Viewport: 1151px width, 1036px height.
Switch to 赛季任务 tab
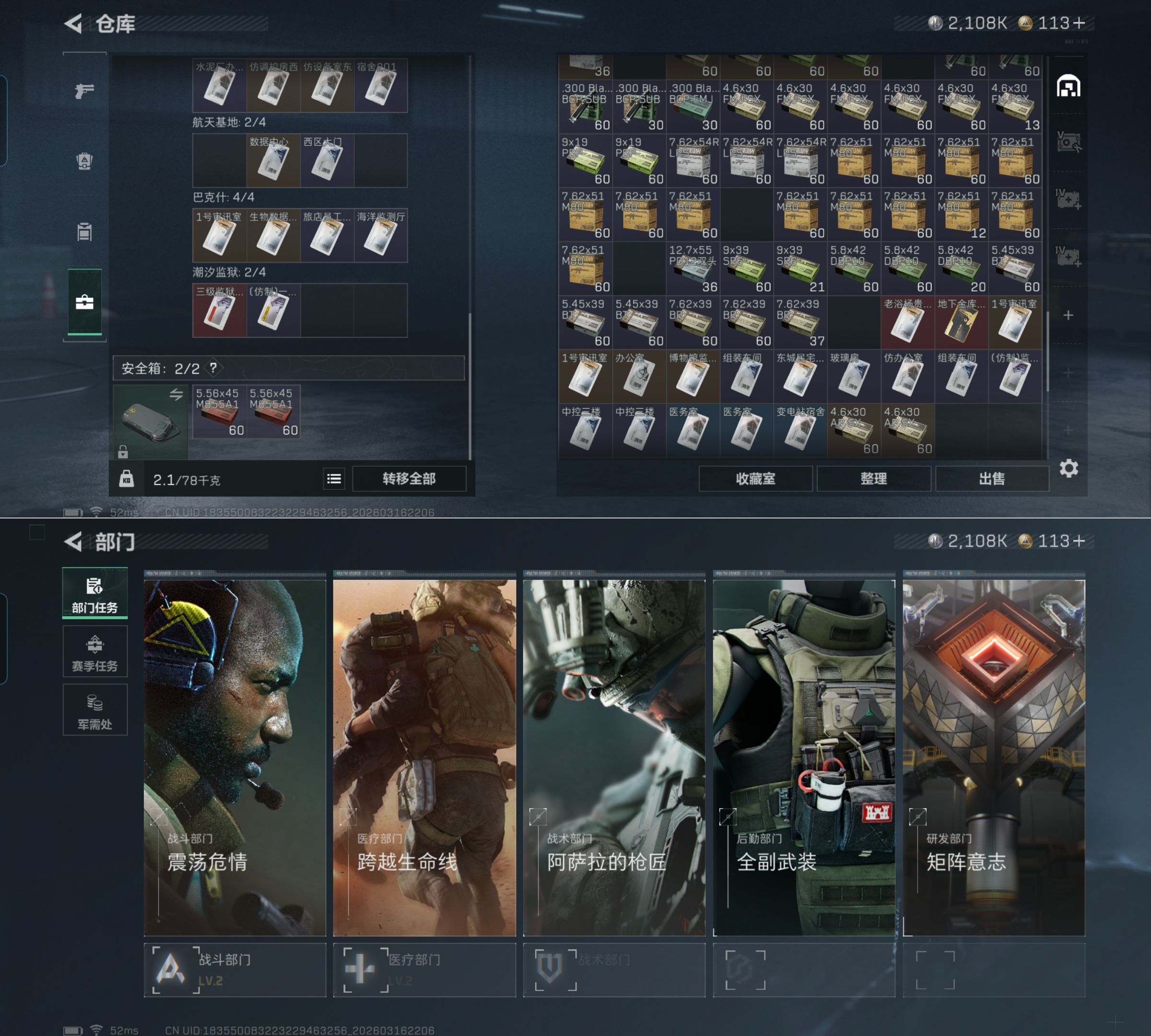tap(94, 652)
